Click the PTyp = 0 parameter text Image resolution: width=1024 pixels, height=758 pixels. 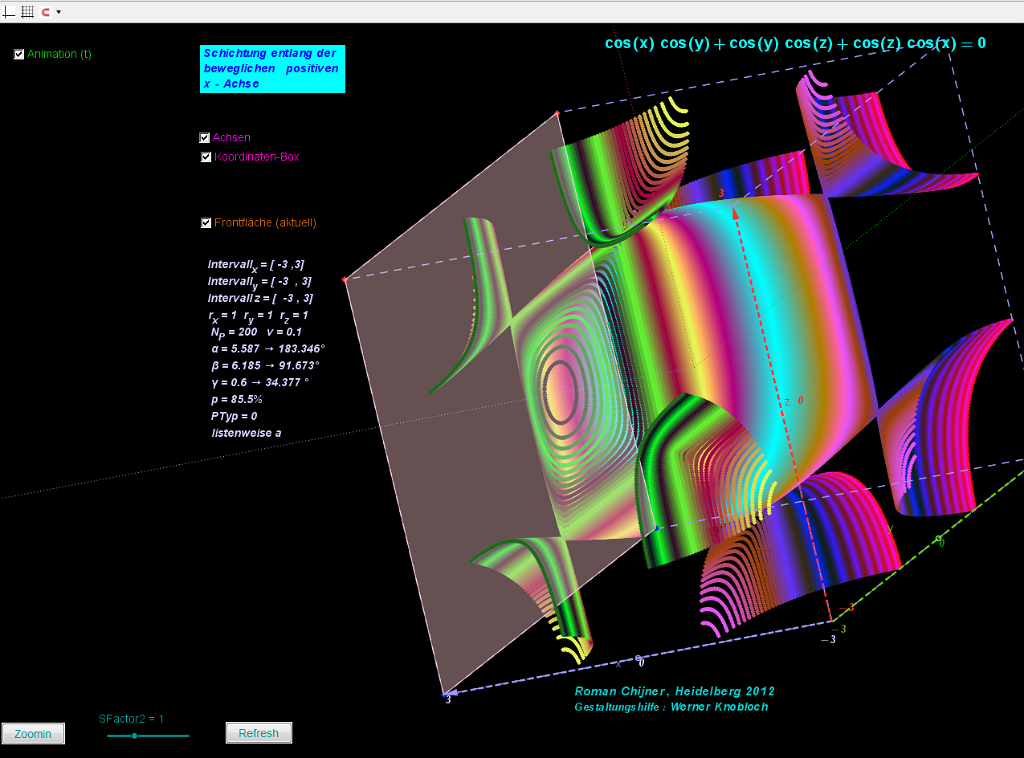[x=234, y=416]
